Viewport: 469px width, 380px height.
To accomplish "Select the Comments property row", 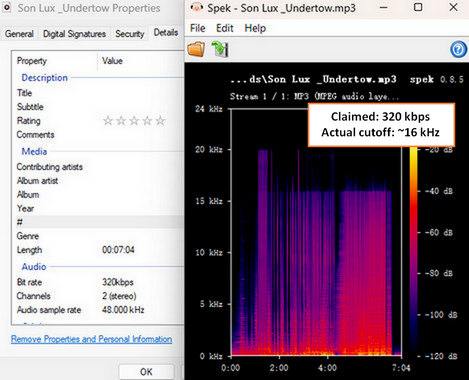I will pos(98,135).
